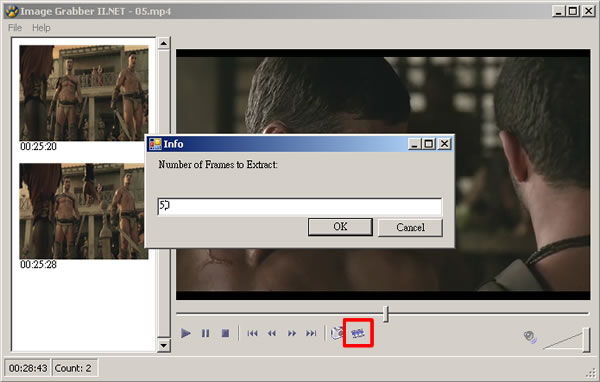Open the Help menu
The image size is (600, 382).
(41, 28)
